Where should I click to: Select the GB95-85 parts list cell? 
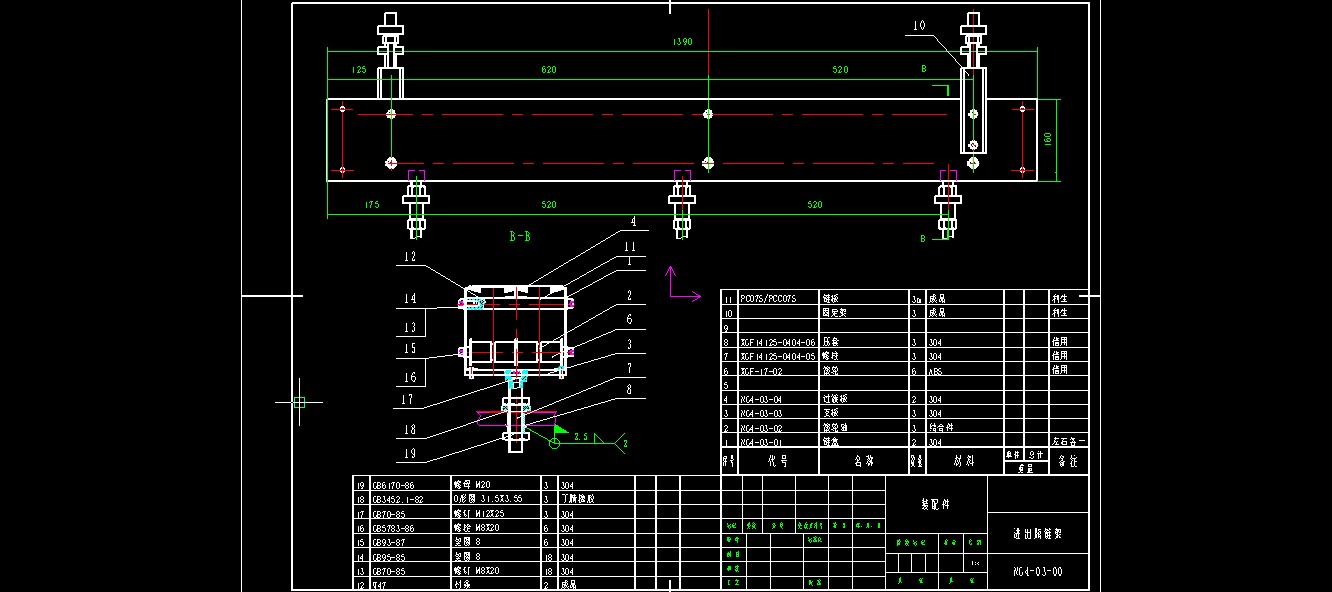coord(389,556)
